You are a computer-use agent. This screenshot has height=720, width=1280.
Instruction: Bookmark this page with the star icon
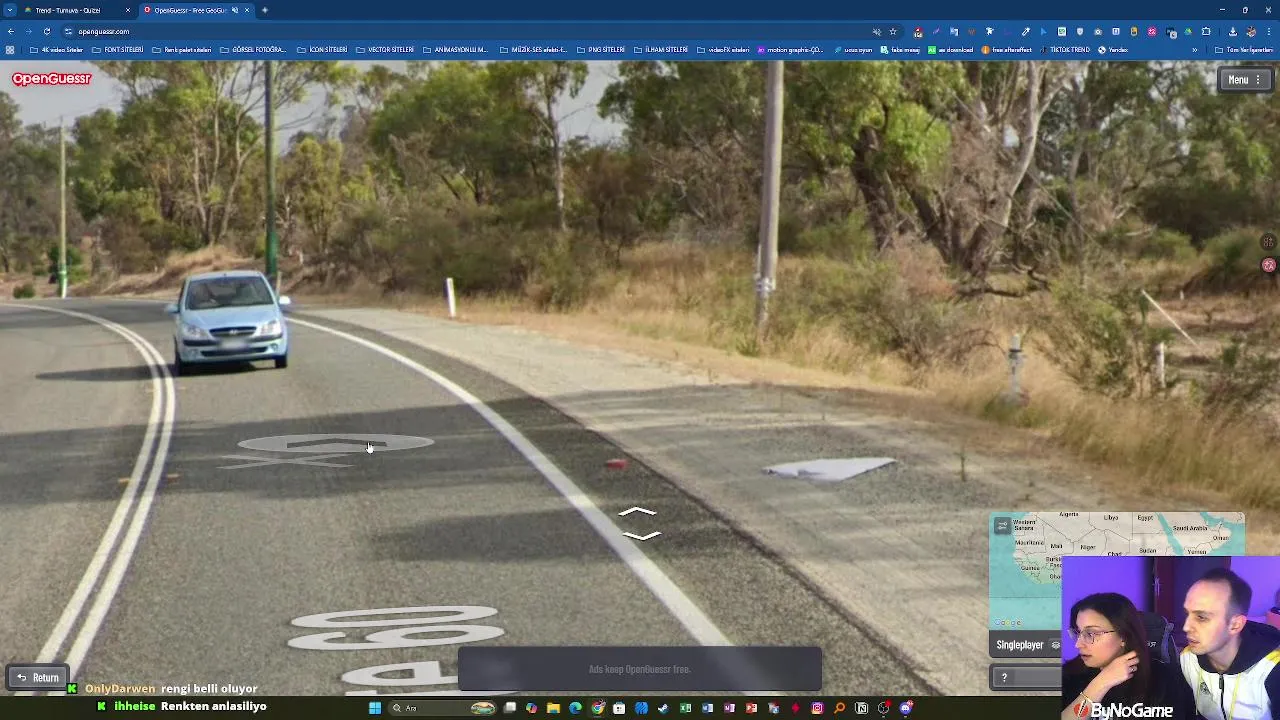pyautogui.click(x=893, y=32)
